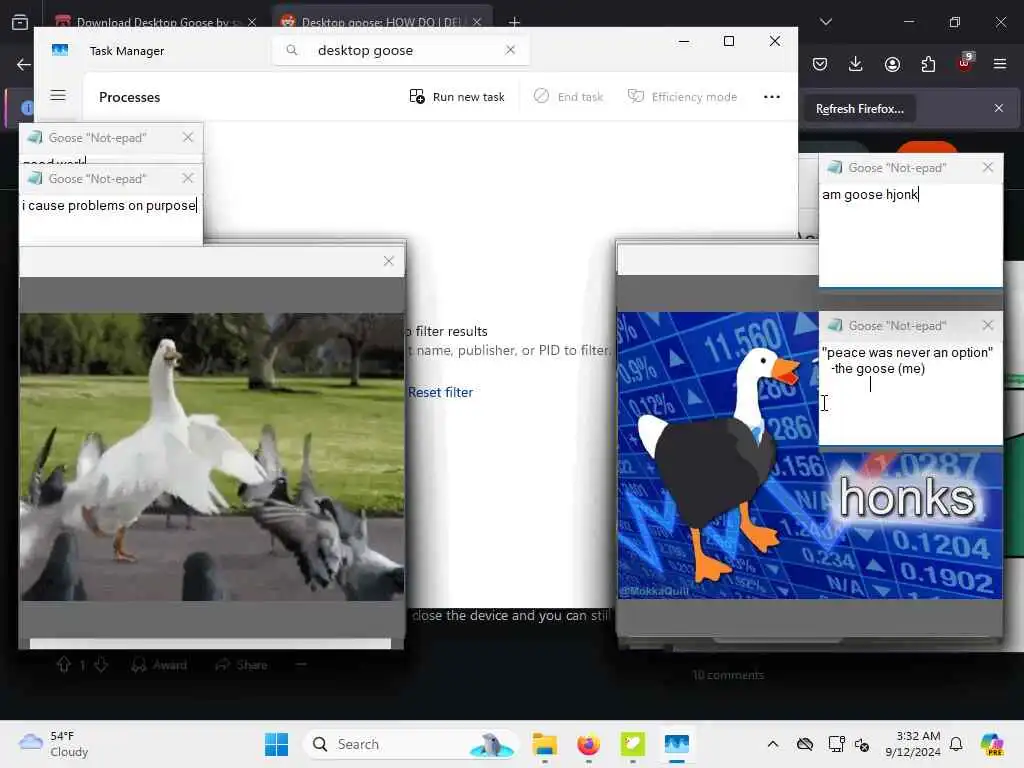This screenshot has height=768, width=1024.
Task: Close the "peace was never an option" notepad
Action: 987,325
